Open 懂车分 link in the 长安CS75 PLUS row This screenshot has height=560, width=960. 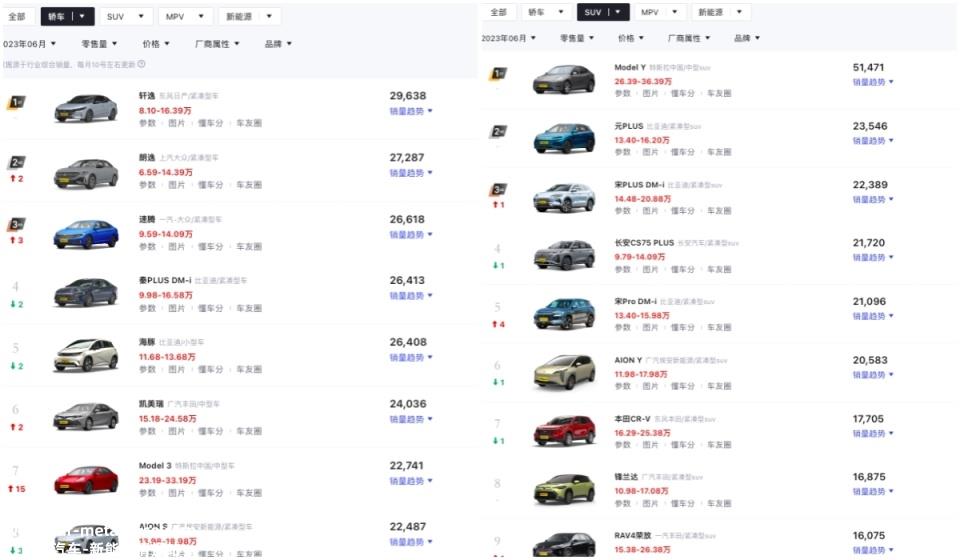click(x=683, y=269)
